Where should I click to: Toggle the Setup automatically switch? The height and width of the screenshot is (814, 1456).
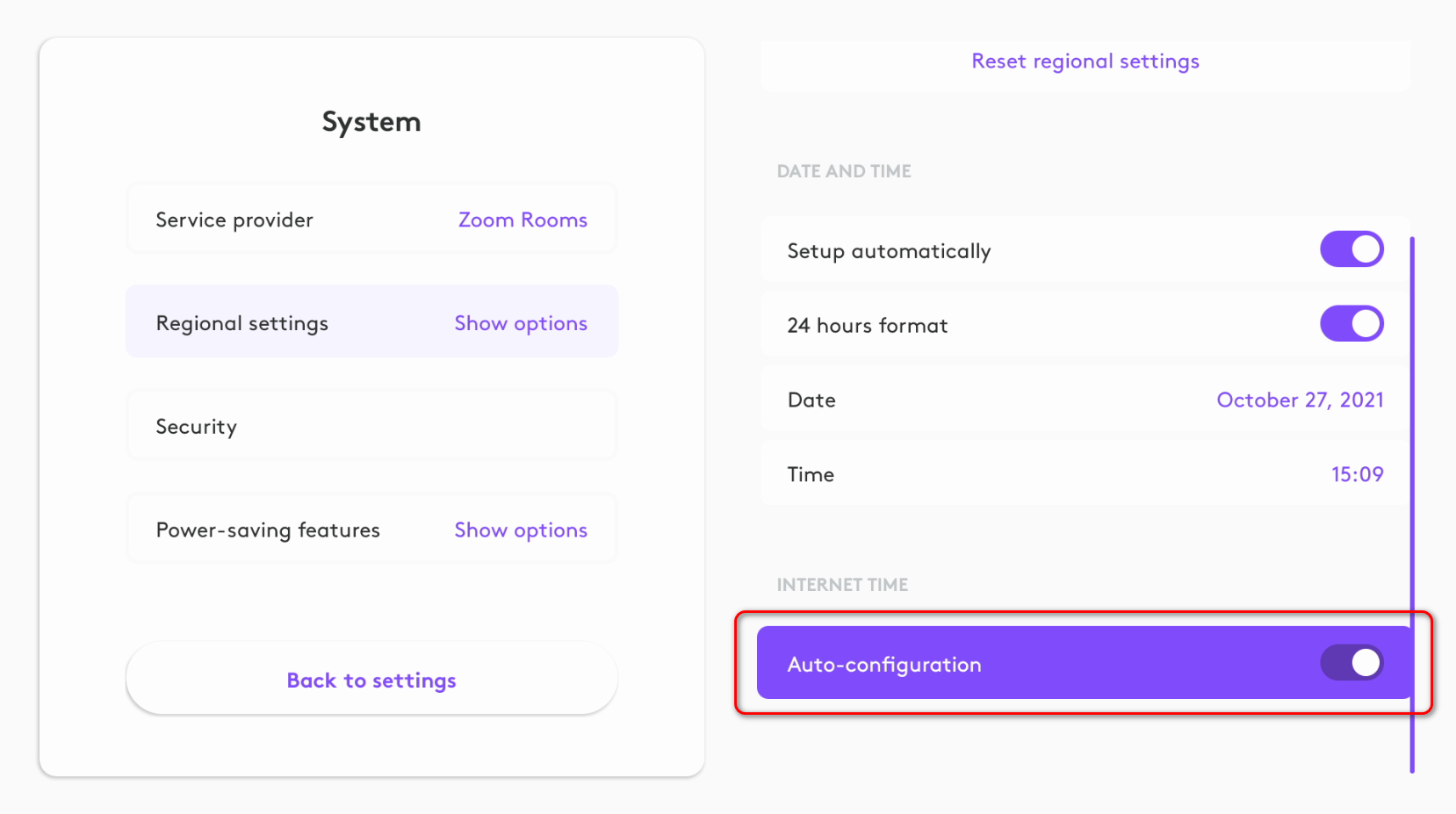(x=1351, y=249)
